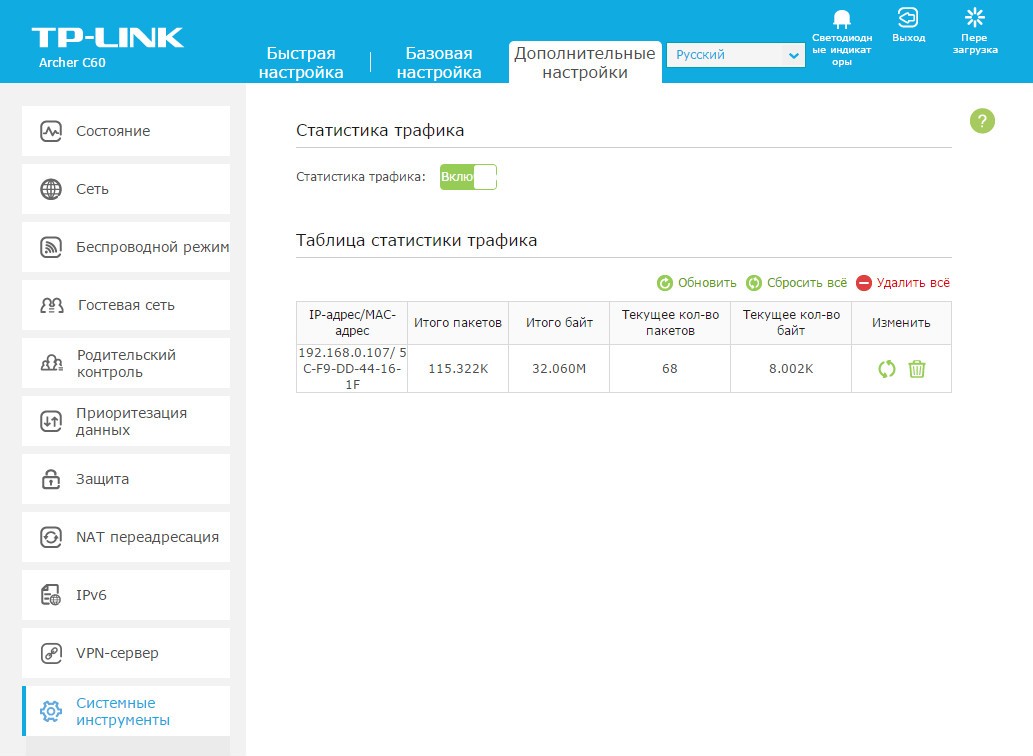
Task: Reset statistics for the 192.168.0.107 row
Action: coord(886,369)
